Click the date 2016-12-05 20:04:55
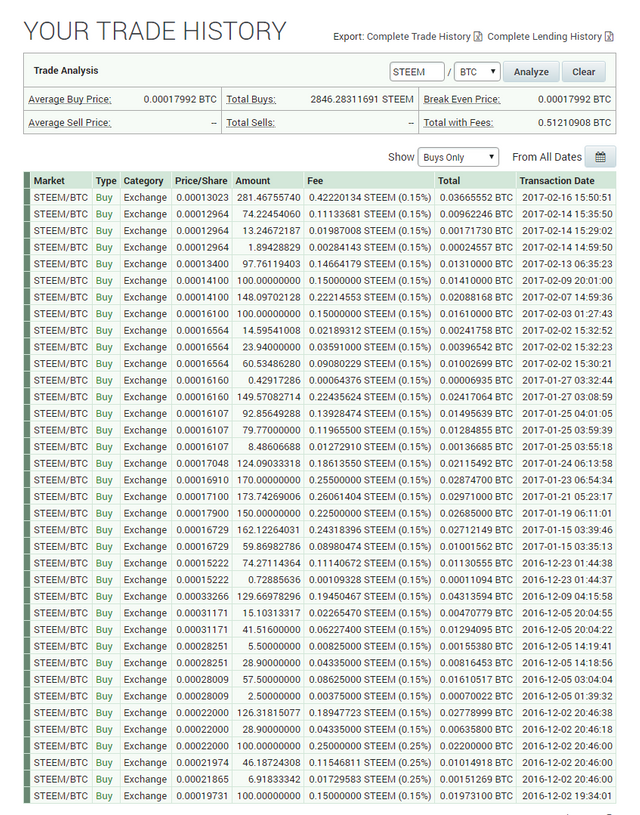Image resolution: width=640 pixels, height=815 pixels. pyautogui.click(x=567, y=613)
